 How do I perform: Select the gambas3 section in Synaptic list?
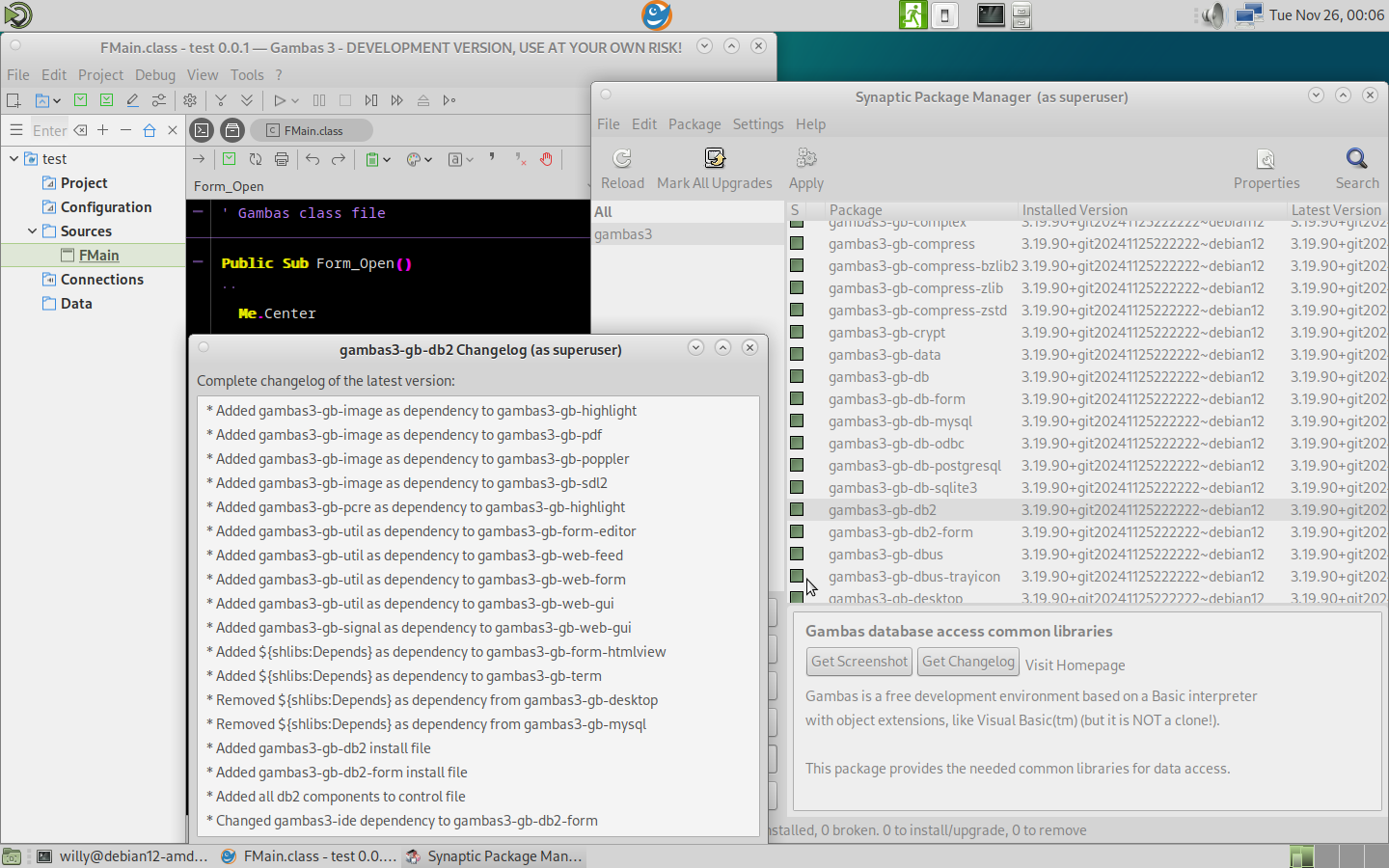(x=689, y=234)
